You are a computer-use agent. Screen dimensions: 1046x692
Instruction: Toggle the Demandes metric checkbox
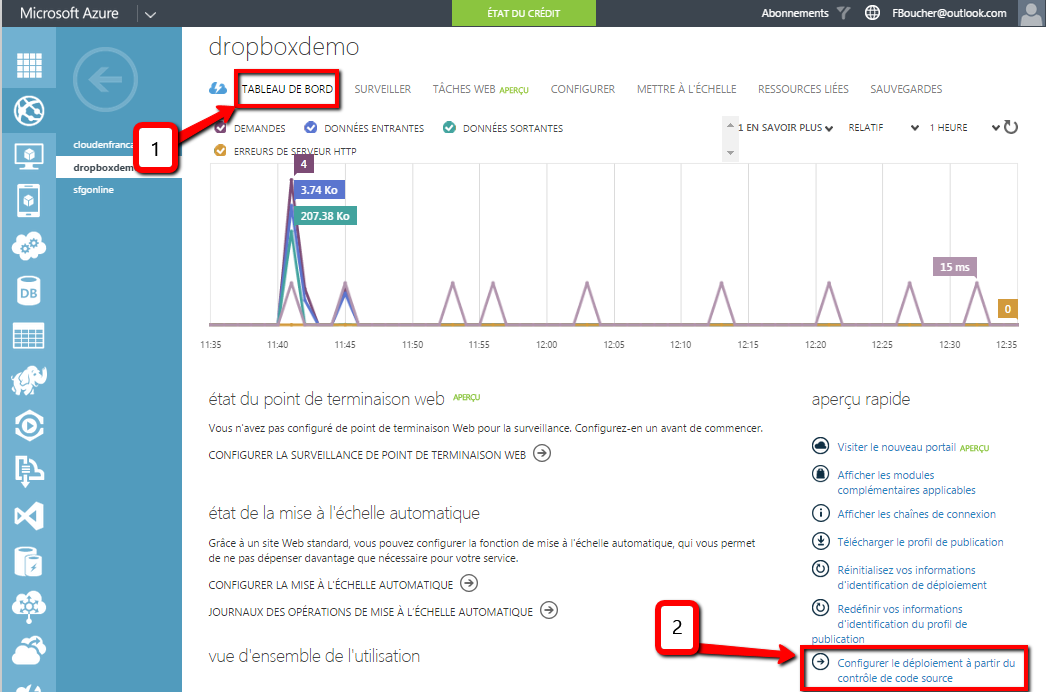[x=220, y=127]
